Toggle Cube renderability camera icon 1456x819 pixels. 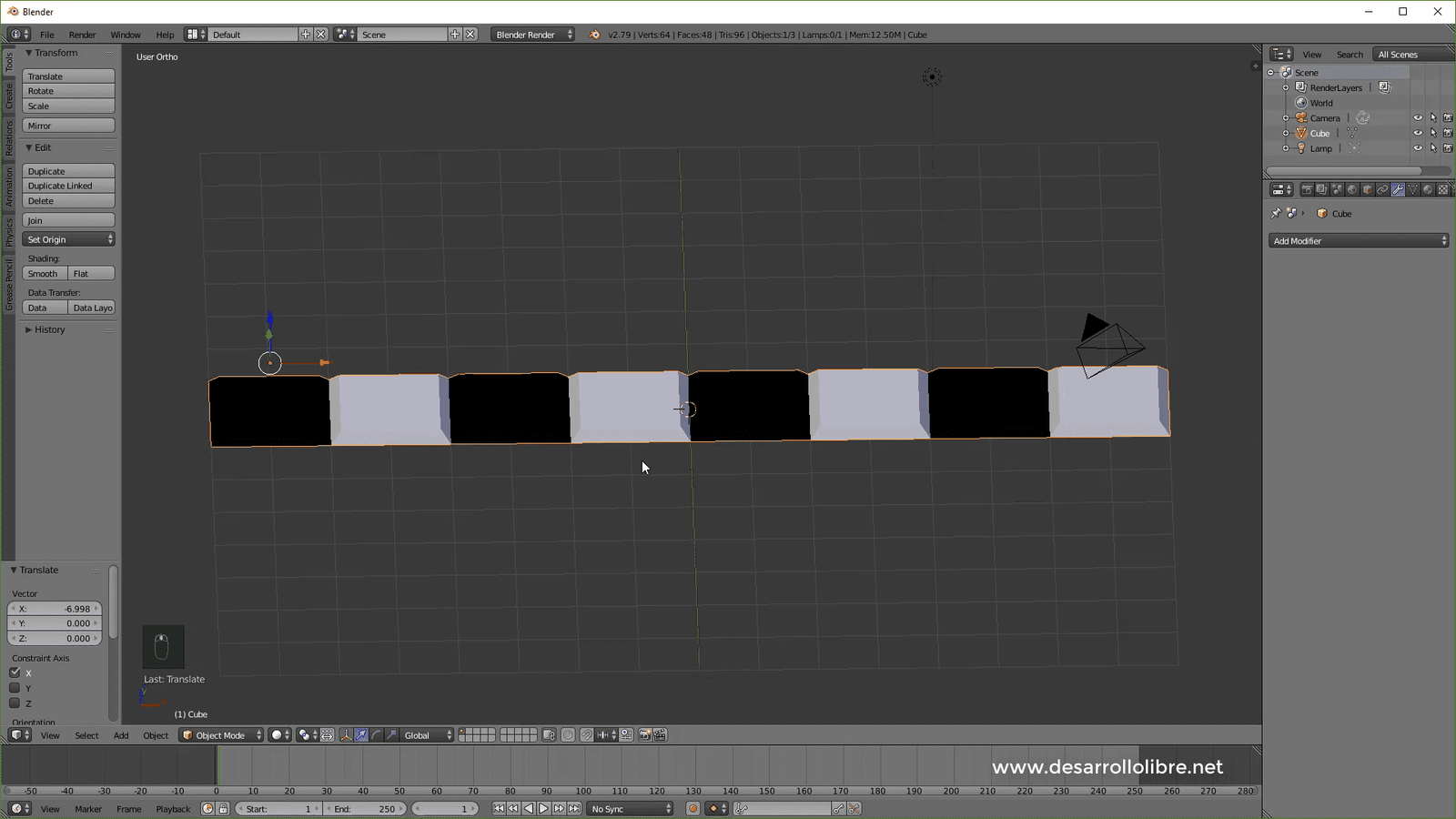(1448, 133)
